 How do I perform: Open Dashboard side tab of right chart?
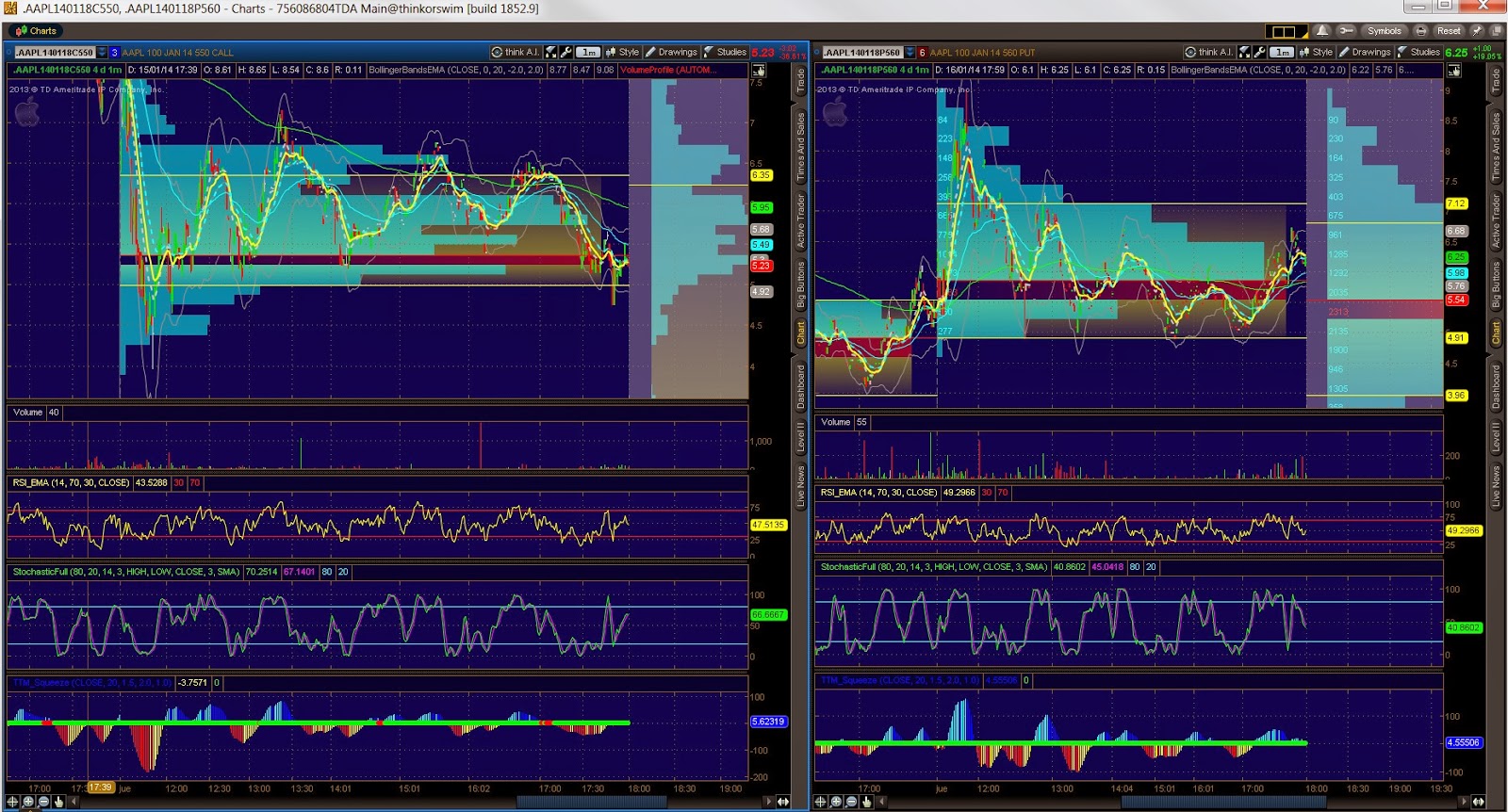click(1495, 386)
